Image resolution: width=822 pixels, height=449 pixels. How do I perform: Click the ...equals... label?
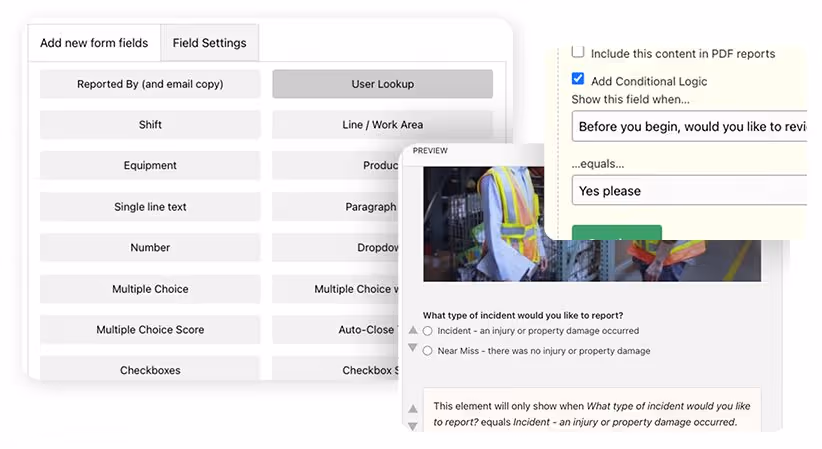(x=598, y=164)
